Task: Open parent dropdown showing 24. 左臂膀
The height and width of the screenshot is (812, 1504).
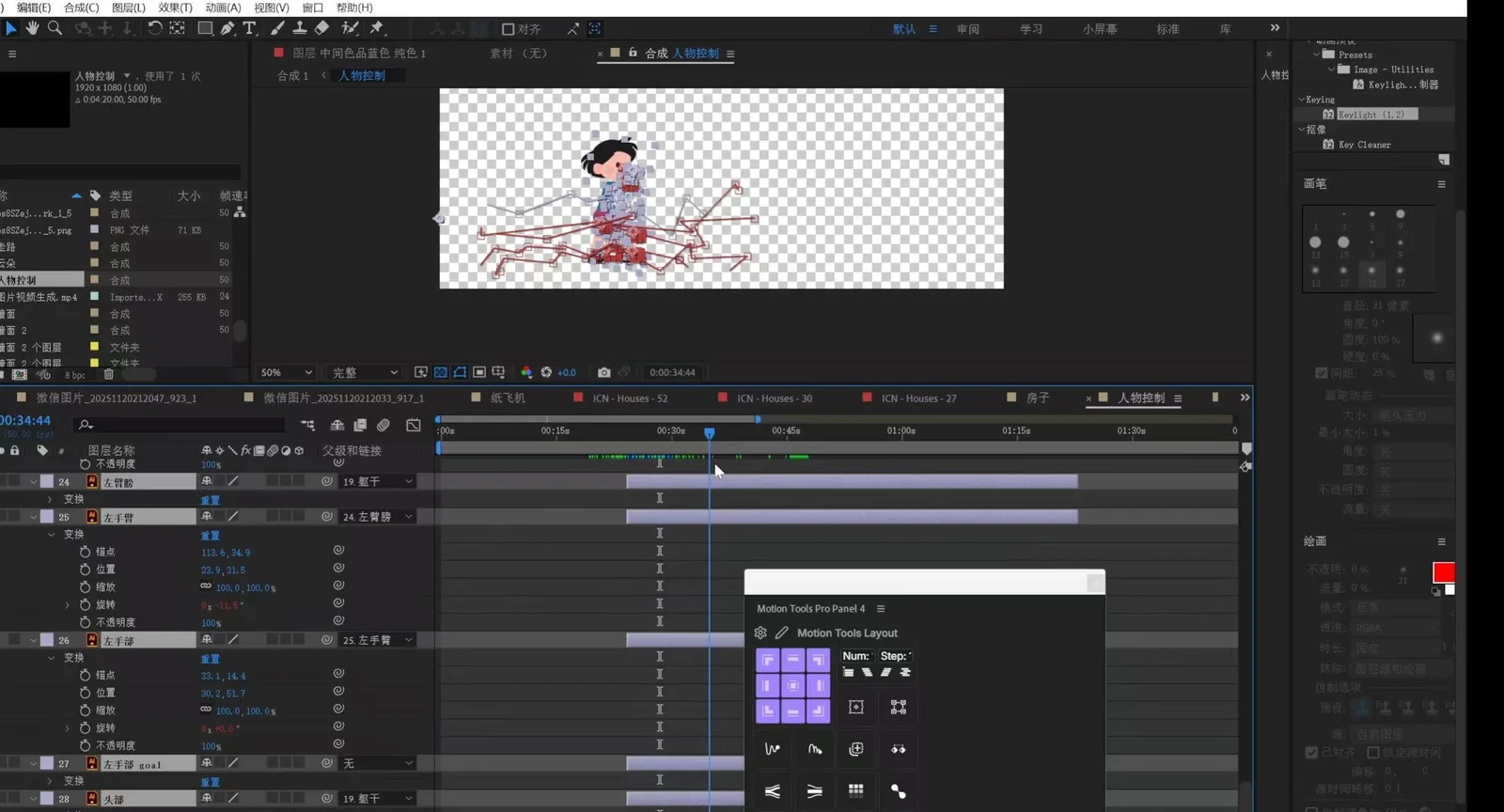Action: coord(377,517)
